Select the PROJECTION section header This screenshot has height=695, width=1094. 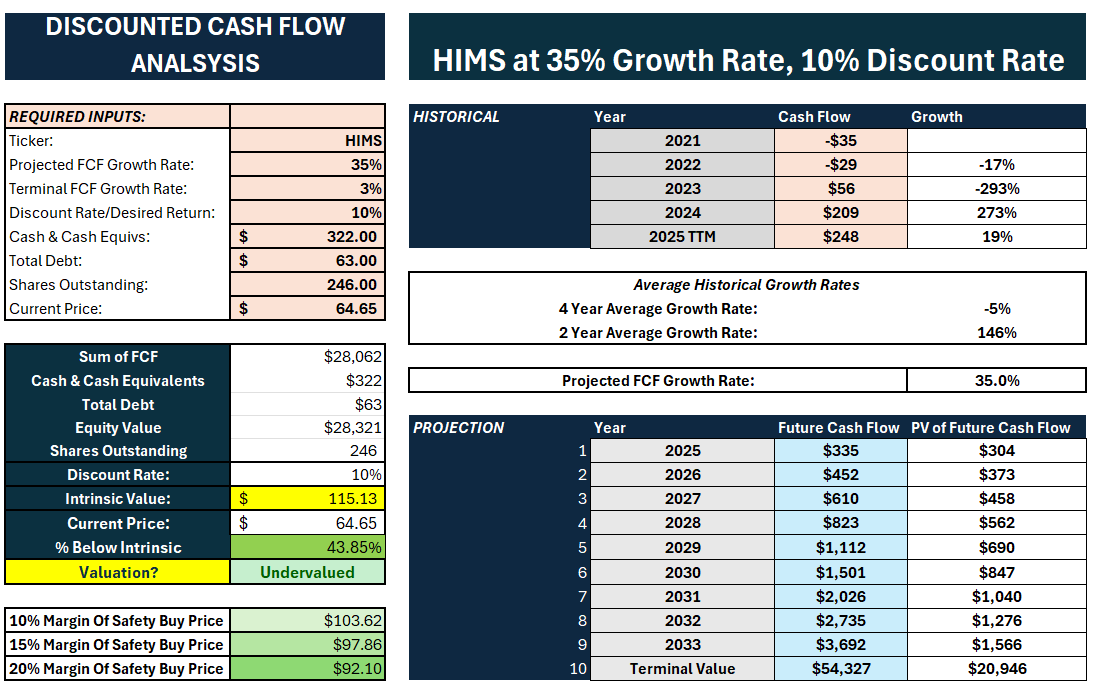click(x=458, y=428)
